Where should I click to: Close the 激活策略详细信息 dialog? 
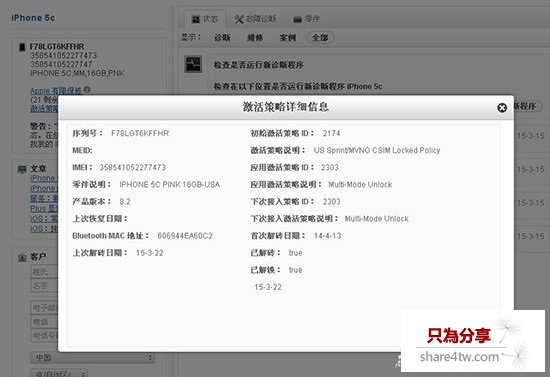click(502, 108)
